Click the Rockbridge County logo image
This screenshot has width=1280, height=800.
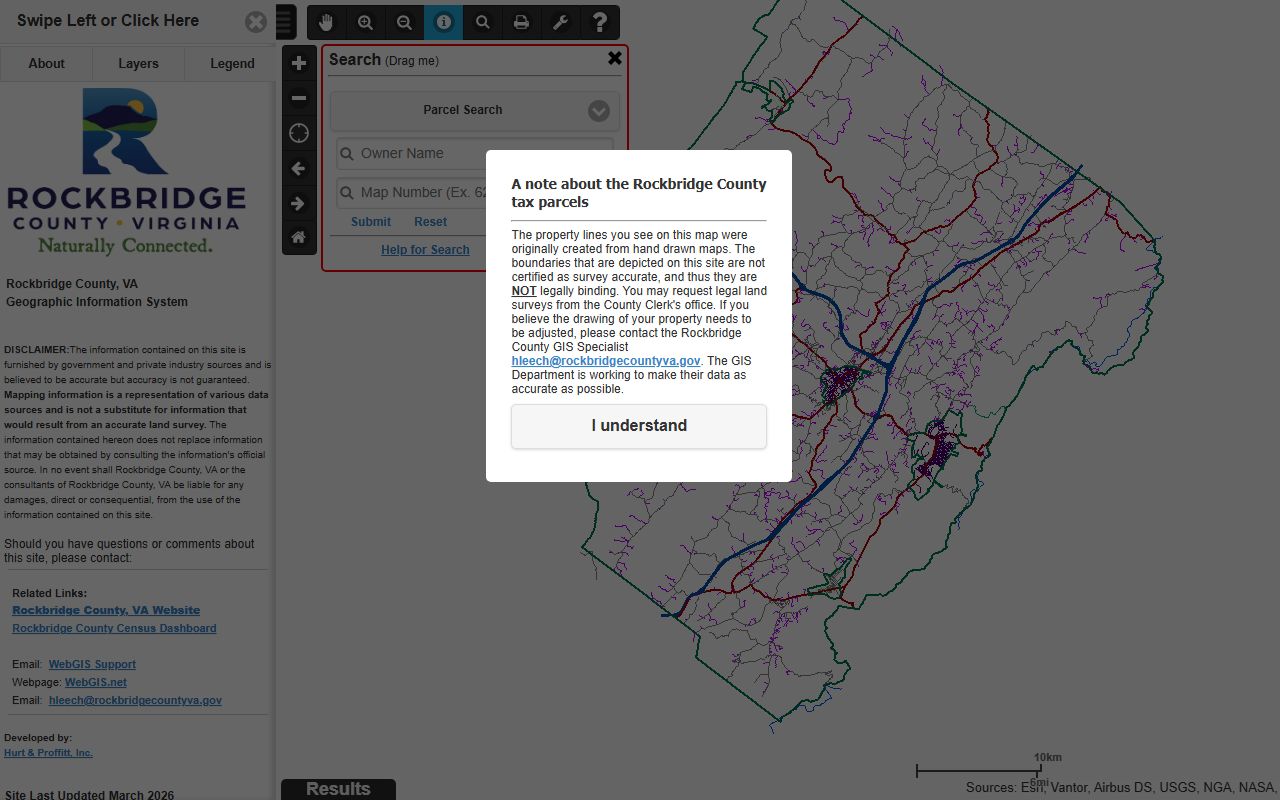click(x=126, y=171)
